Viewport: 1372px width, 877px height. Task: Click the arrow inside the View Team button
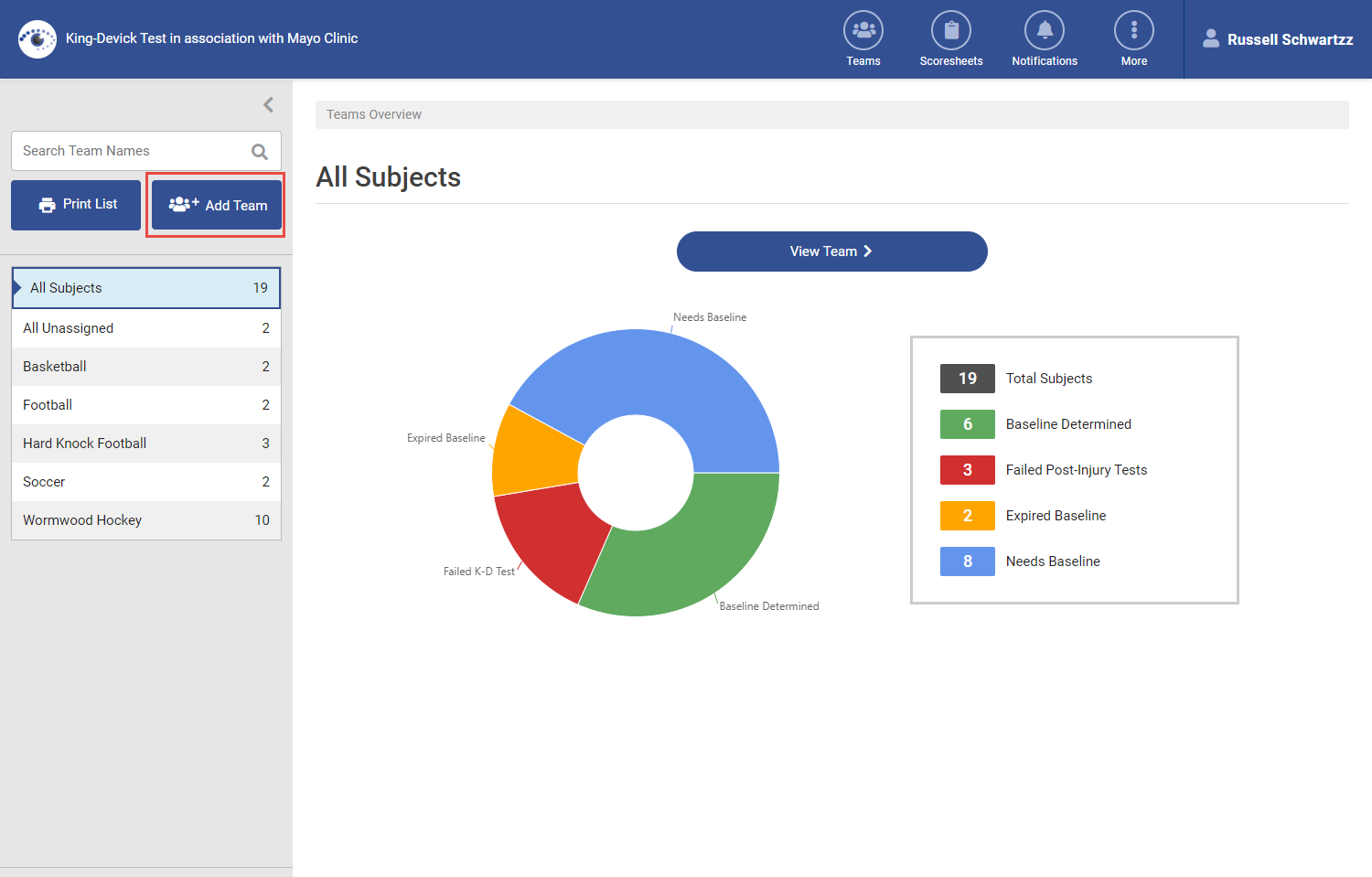click(x=869, y=251)
